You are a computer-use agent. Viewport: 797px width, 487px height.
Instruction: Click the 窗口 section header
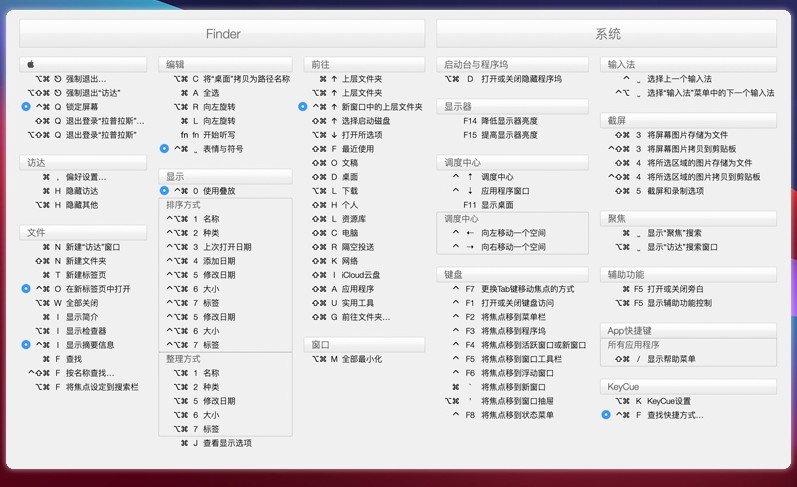pos(364,345)
